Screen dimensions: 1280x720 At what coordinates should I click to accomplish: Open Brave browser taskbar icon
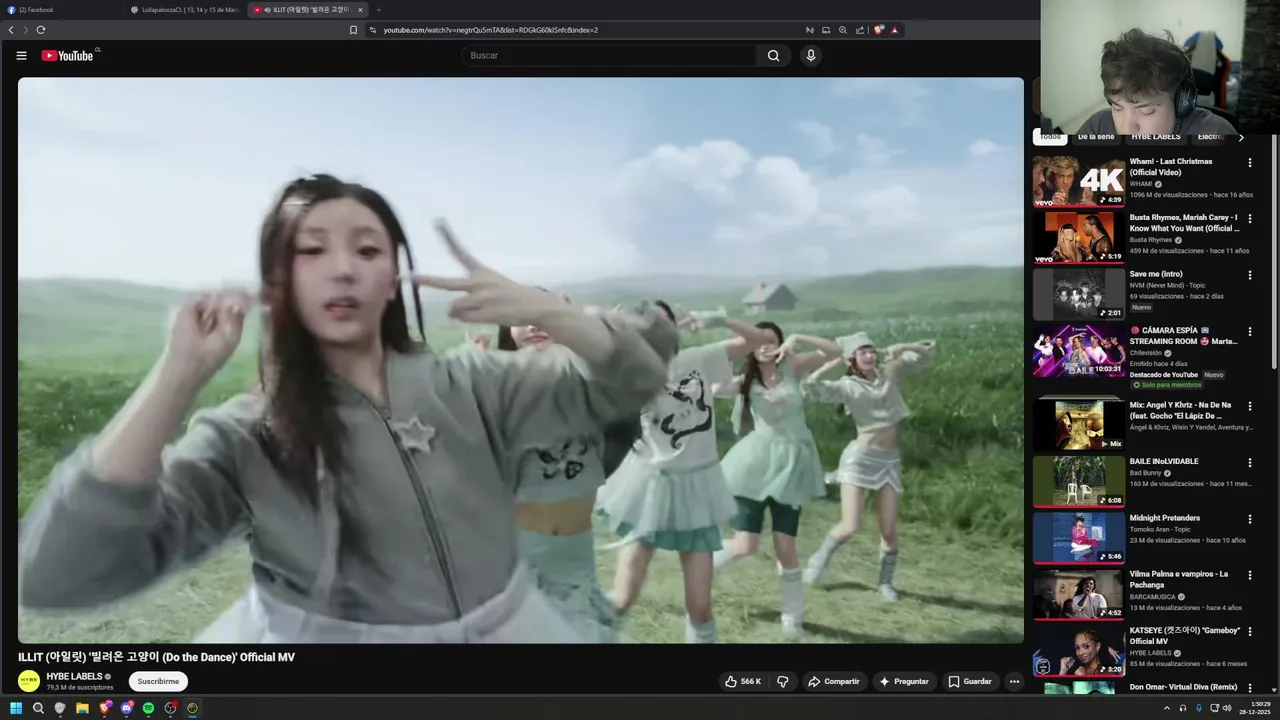coord(104,708)
